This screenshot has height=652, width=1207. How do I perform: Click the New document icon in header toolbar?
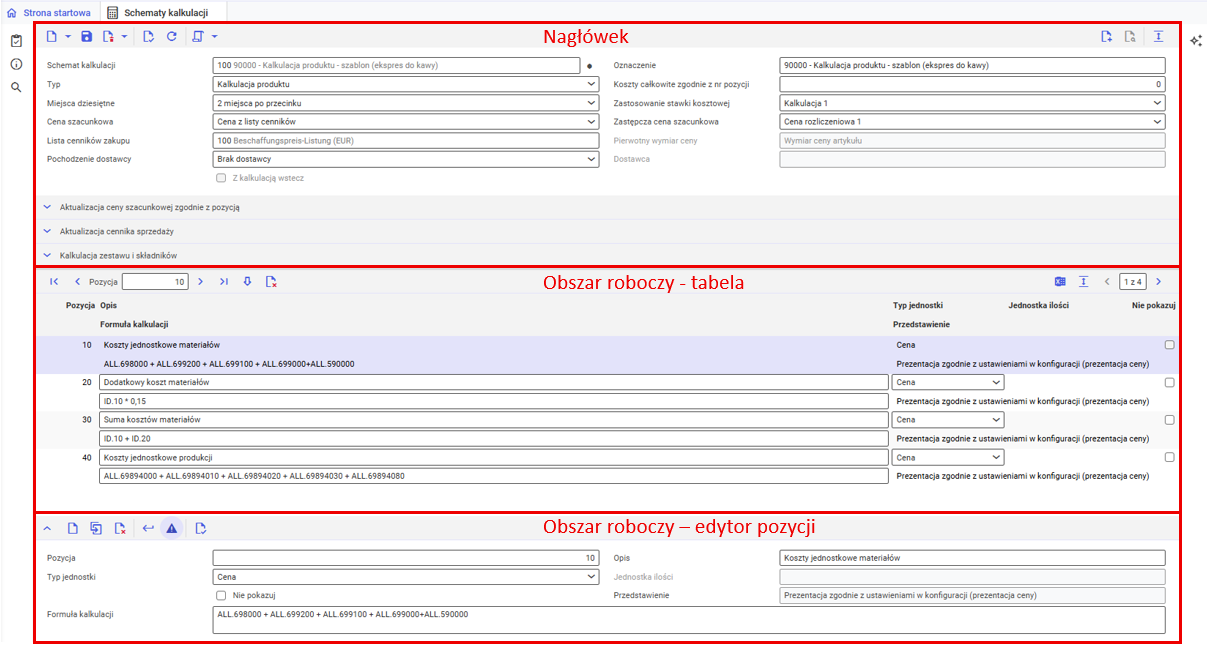[x=52, y=37]
